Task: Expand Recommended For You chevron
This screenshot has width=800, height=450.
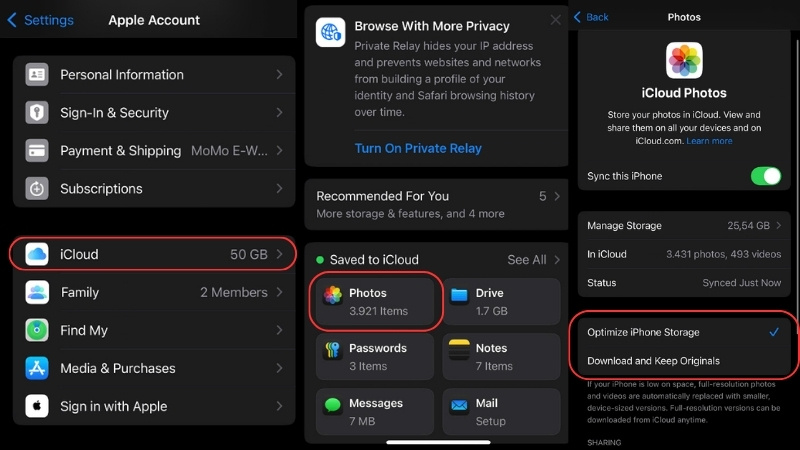Action: point(557,196)
